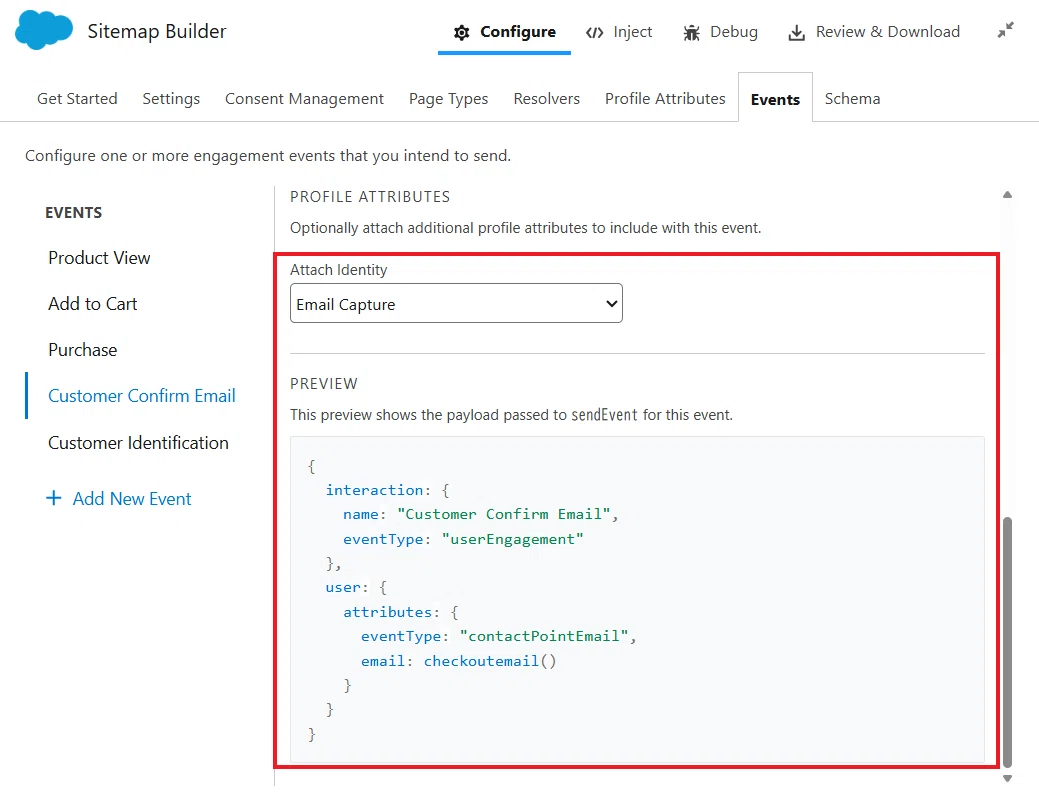Click the scrollbar up arrow

click(1007, 195)
